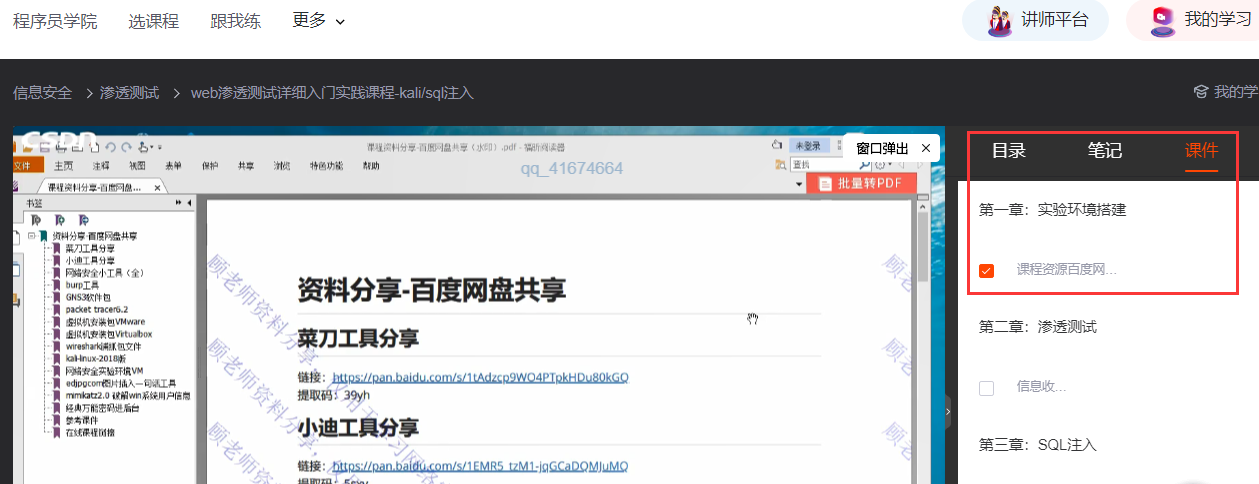This screenshot has height=484, width=1259.
Task: Click the 讲师平台 avatar icon
Action: click(1000, 20)
